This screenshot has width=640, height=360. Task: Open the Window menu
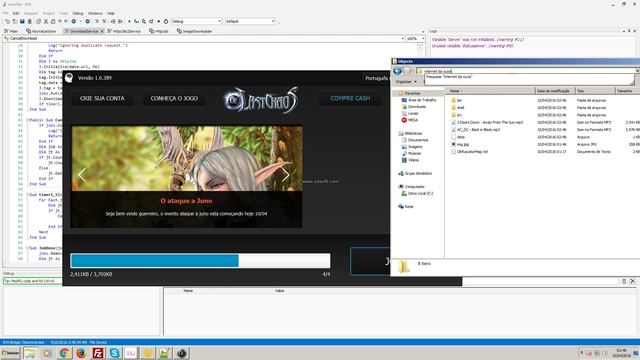pyautogui.click(x=96, y=13)
